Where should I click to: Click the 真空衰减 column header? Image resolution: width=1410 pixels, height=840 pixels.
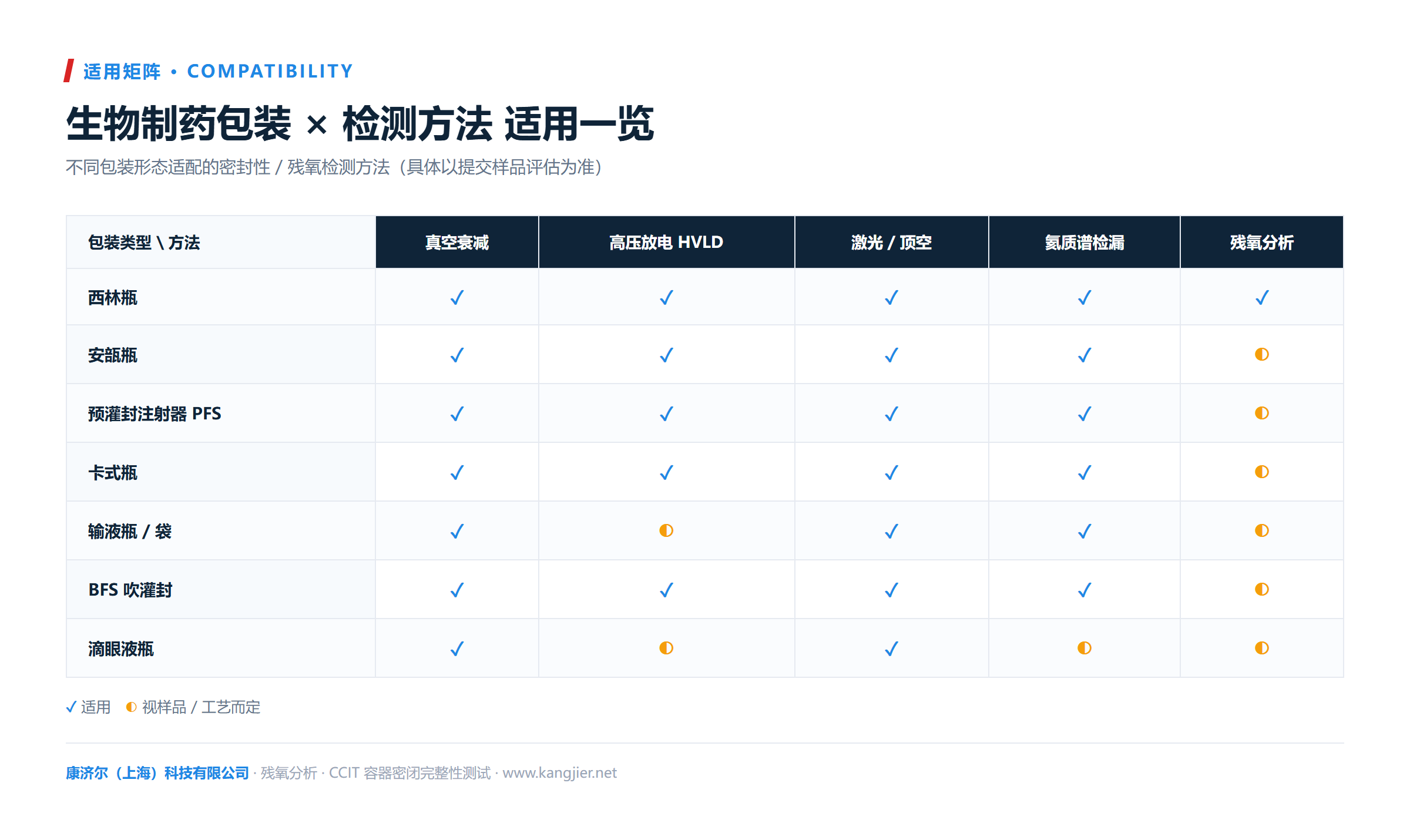tap(456, 242)
